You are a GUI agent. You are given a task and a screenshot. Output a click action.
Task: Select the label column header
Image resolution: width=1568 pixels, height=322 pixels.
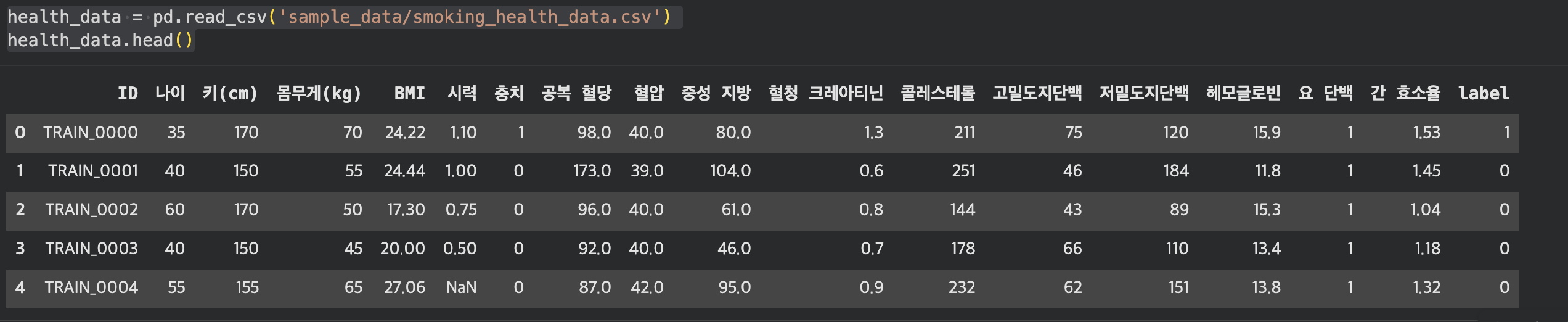coord(1484,93)
